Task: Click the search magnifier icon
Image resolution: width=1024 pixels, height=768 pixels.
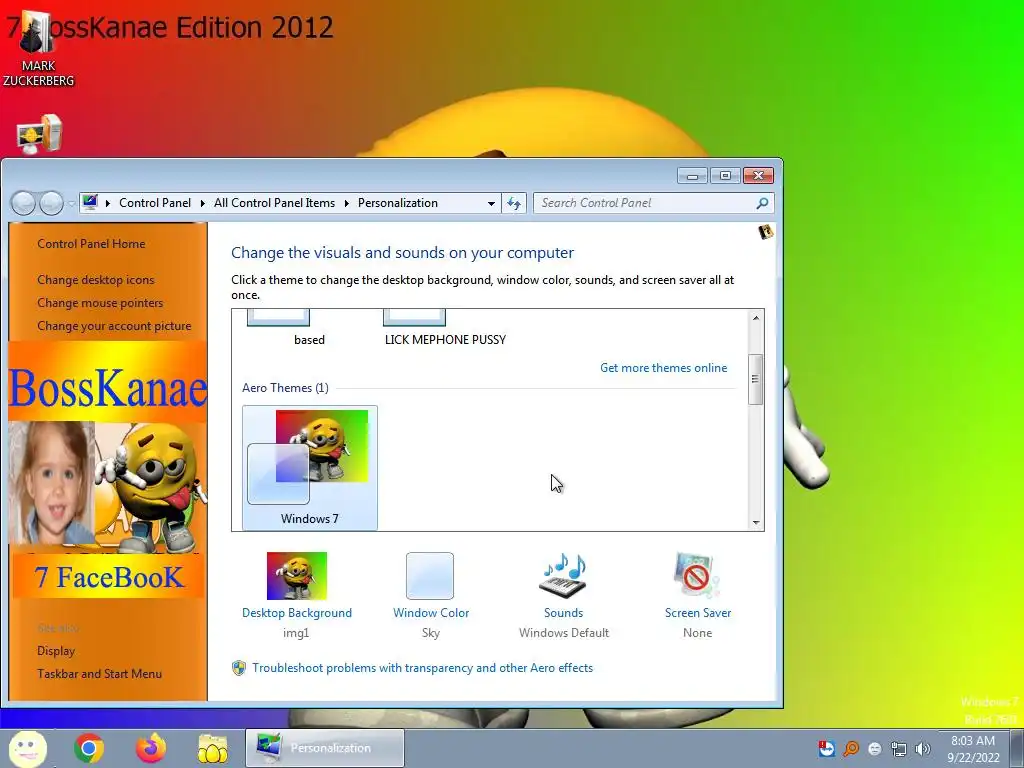Action: click(762, 204)
